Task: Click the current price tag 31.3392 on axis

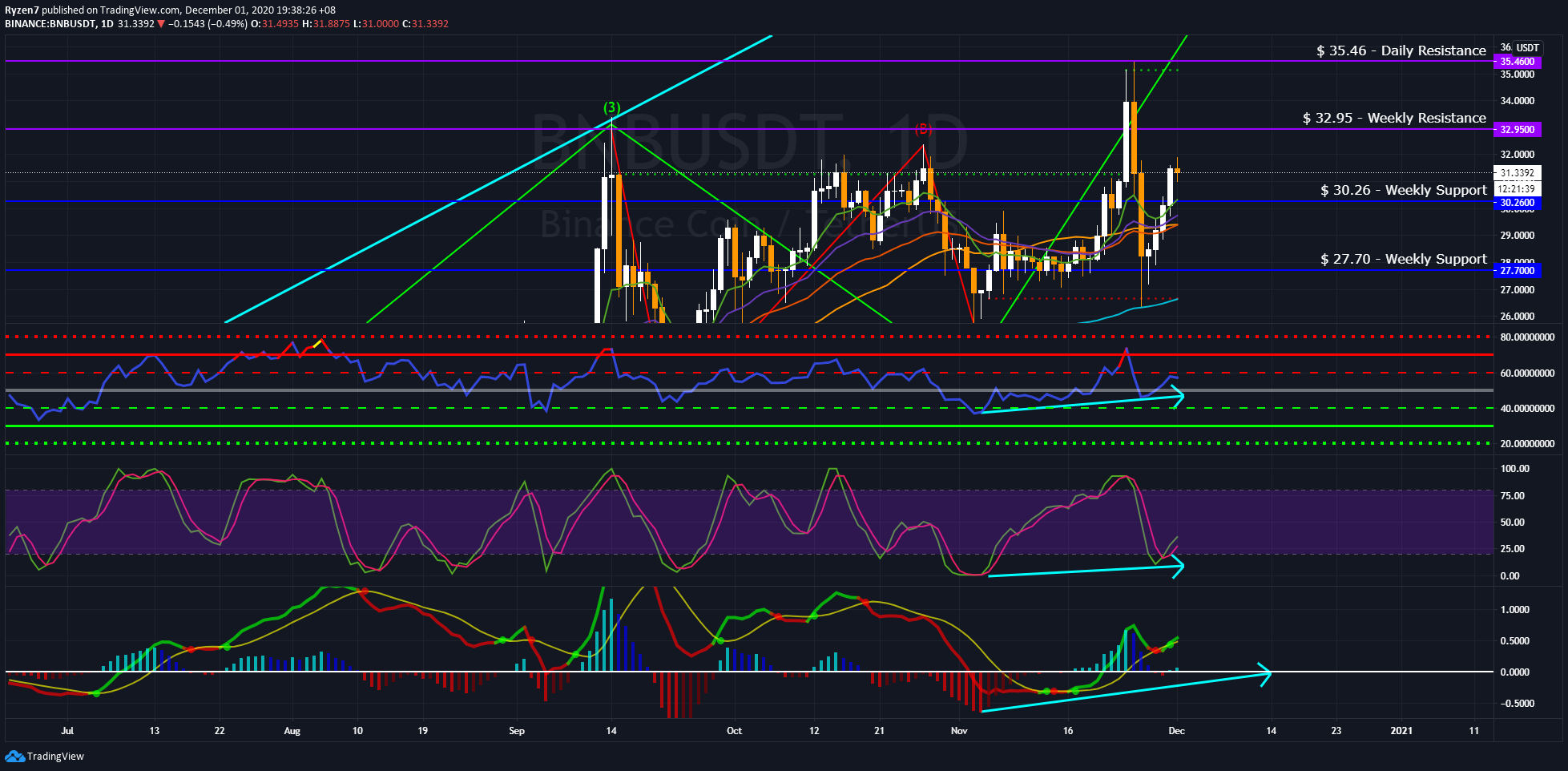Action: pyautogui.click(x=1517, y=173)
